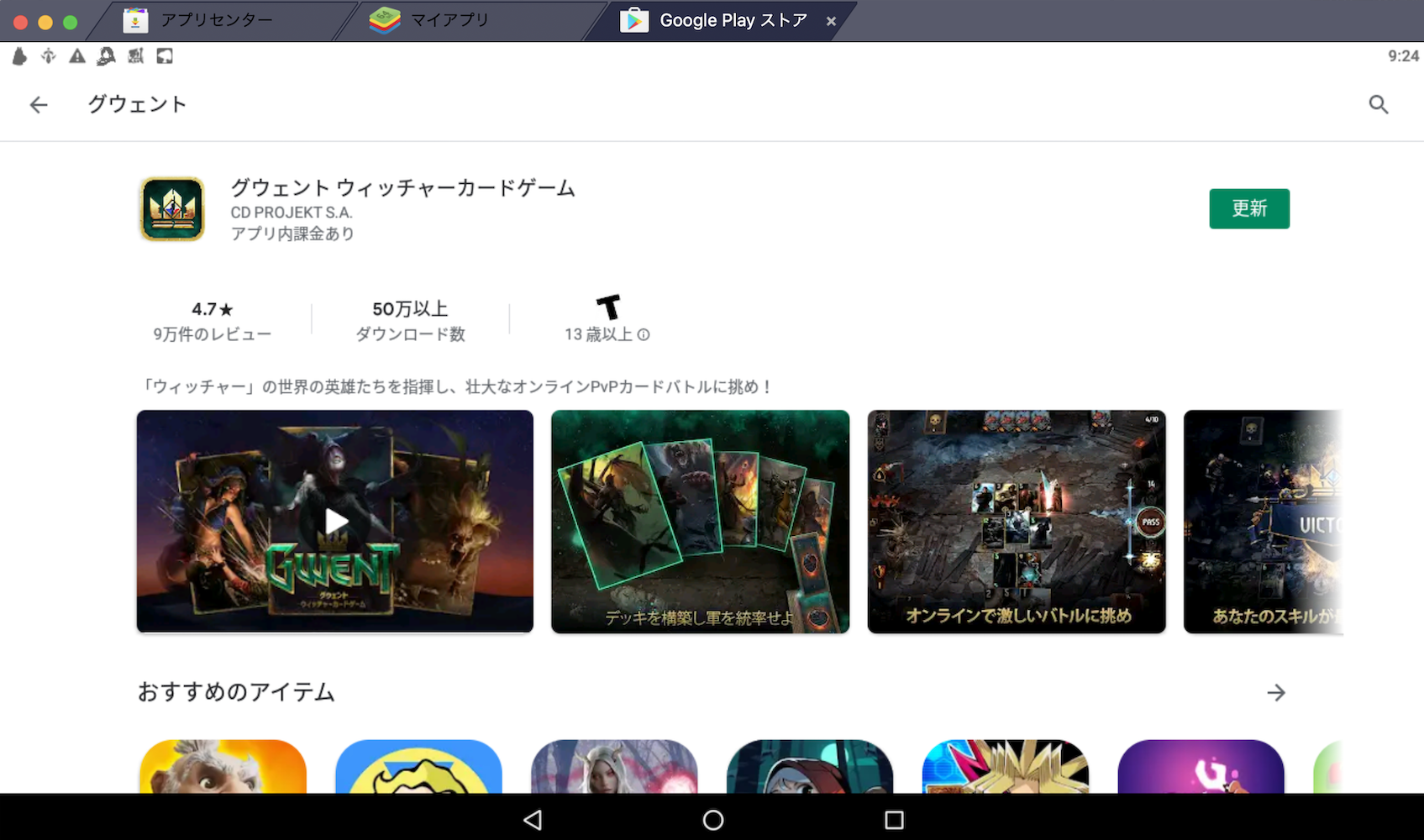Click the screenshot frame status icon
1424x840 pixels.
pos(165,56)
